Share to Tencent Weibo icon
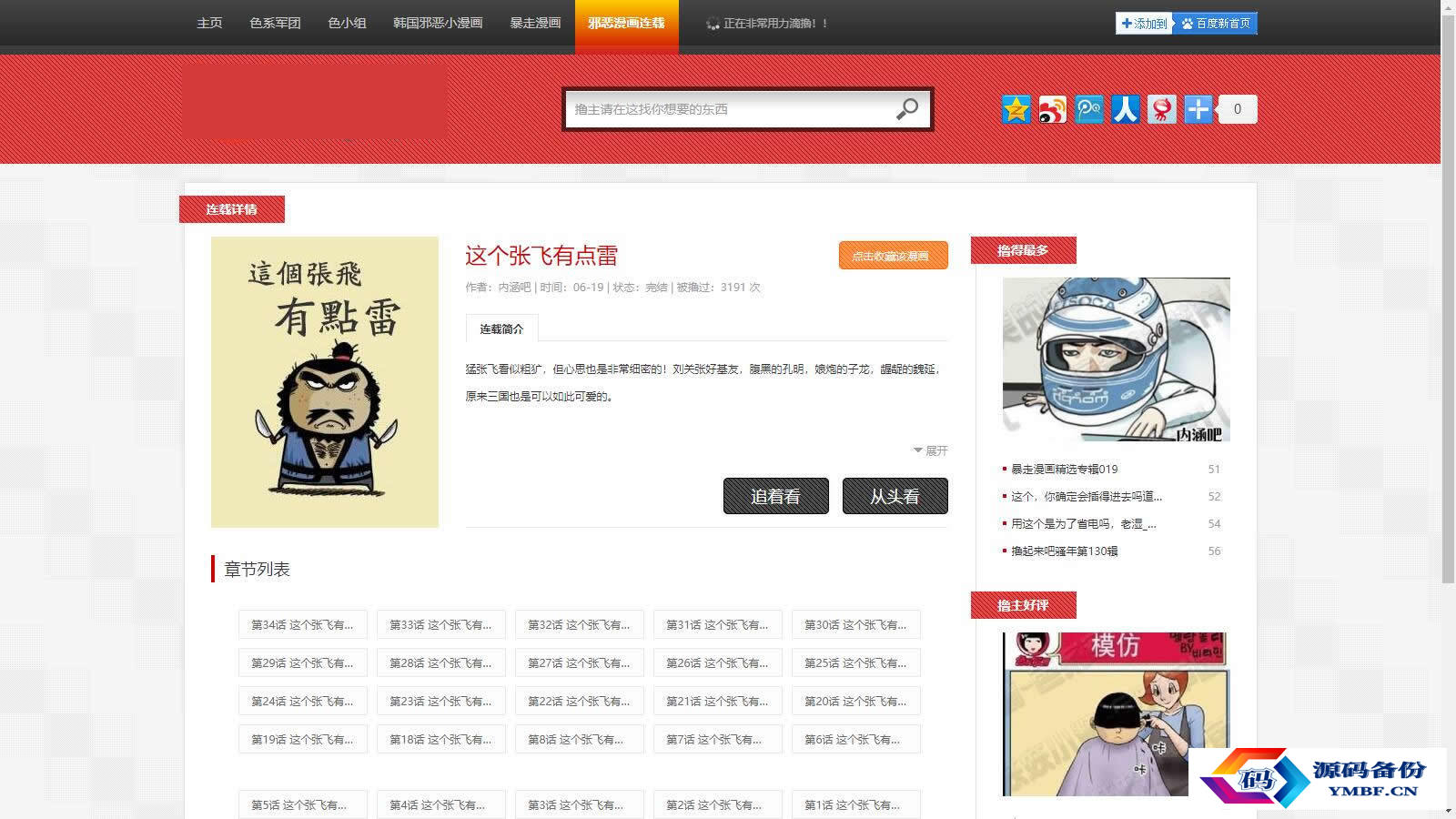 tap(1088, 109)
